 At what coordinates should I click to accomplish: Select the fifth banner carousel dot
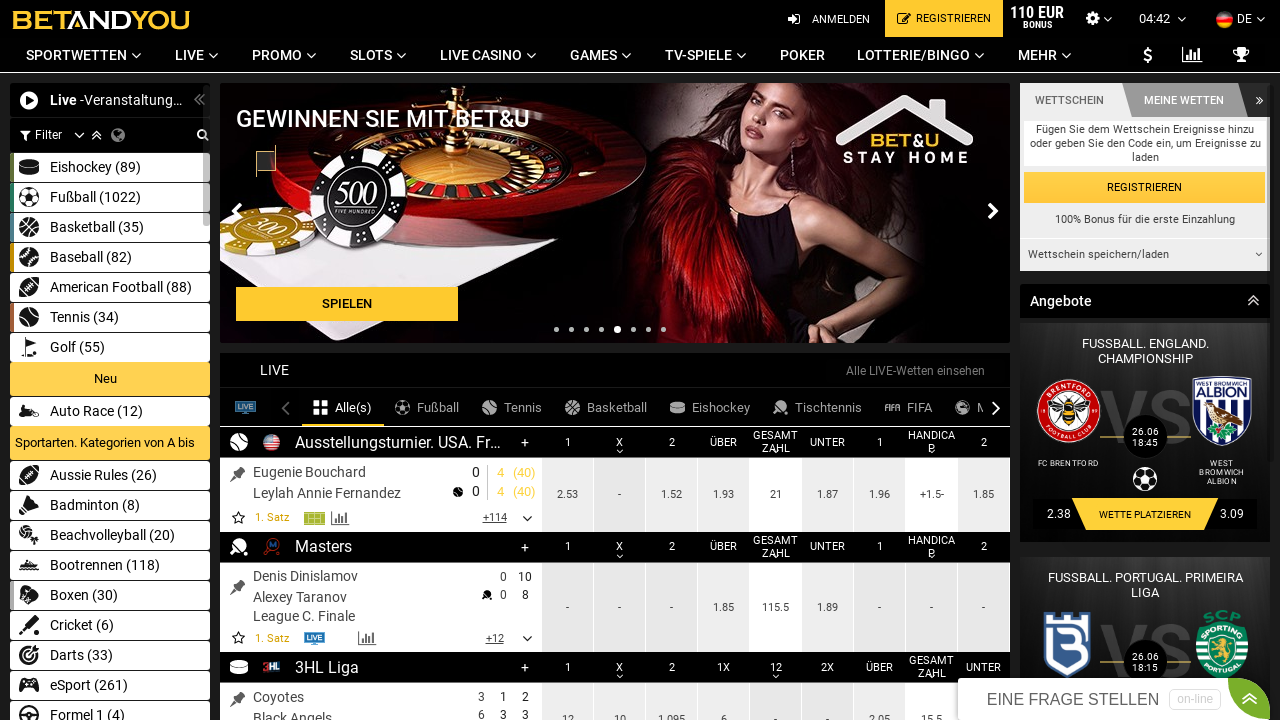[617, 329]
